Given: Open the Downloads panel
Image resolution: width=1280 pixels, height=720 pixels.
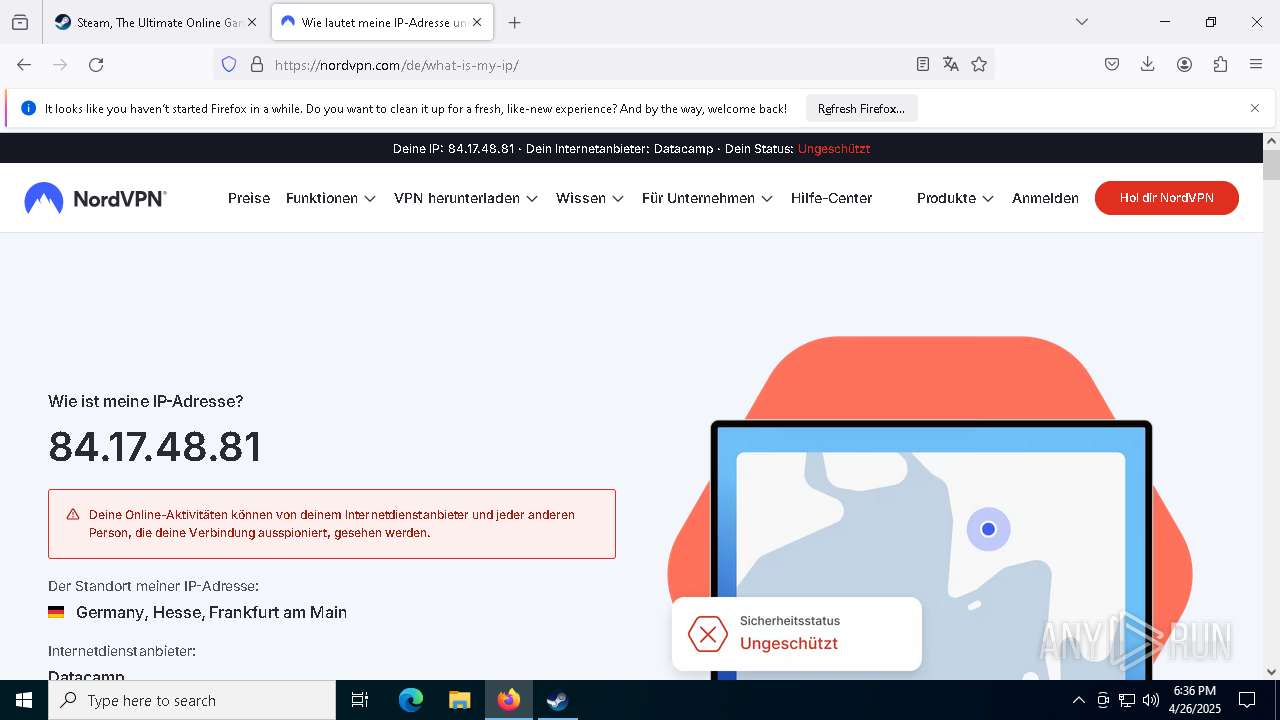Looking at the screenshot, I should [1148, 64].
